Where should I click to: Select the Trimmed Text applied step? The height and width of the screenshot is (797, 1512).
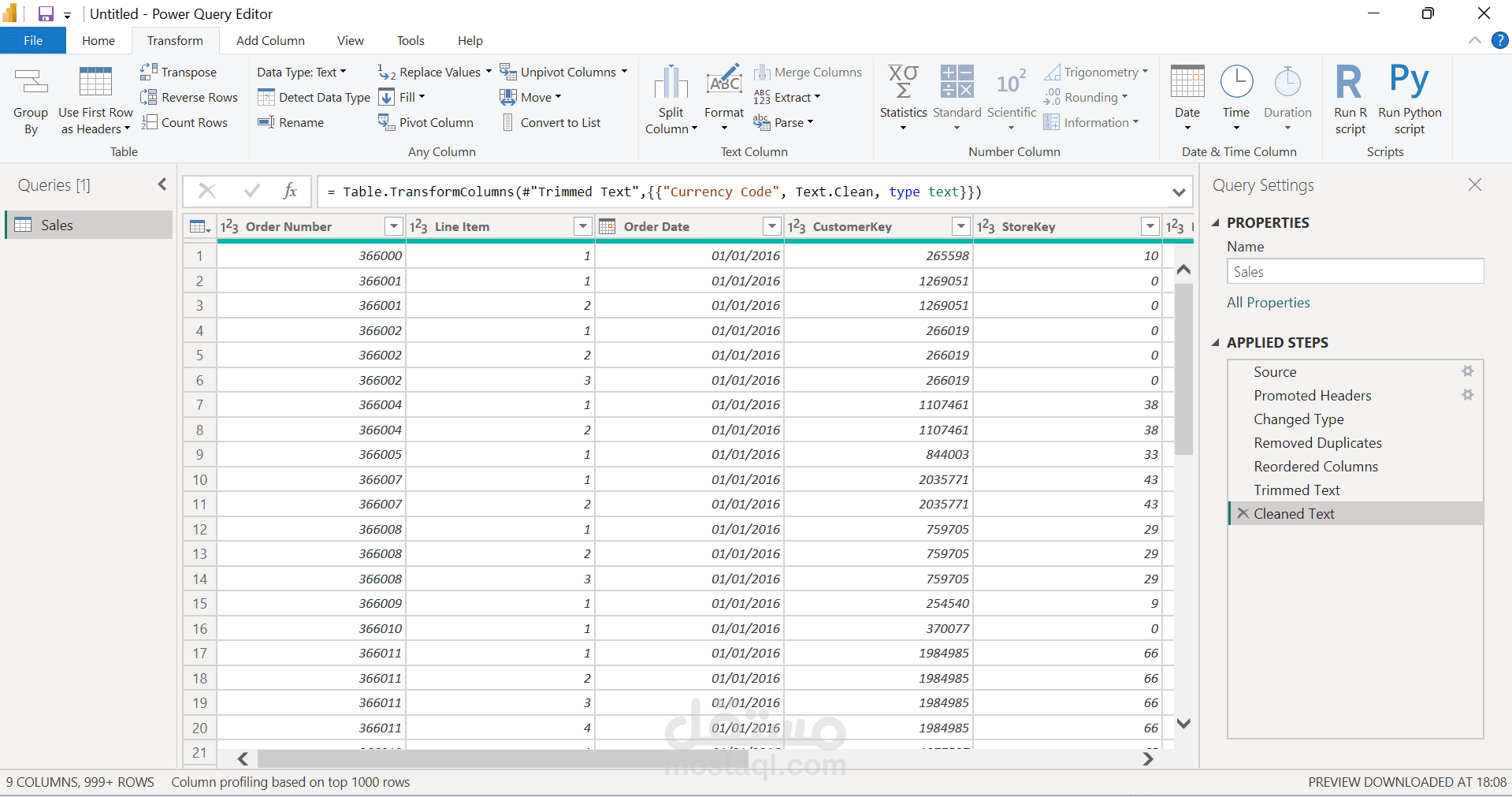click(x=1355, y=490)
